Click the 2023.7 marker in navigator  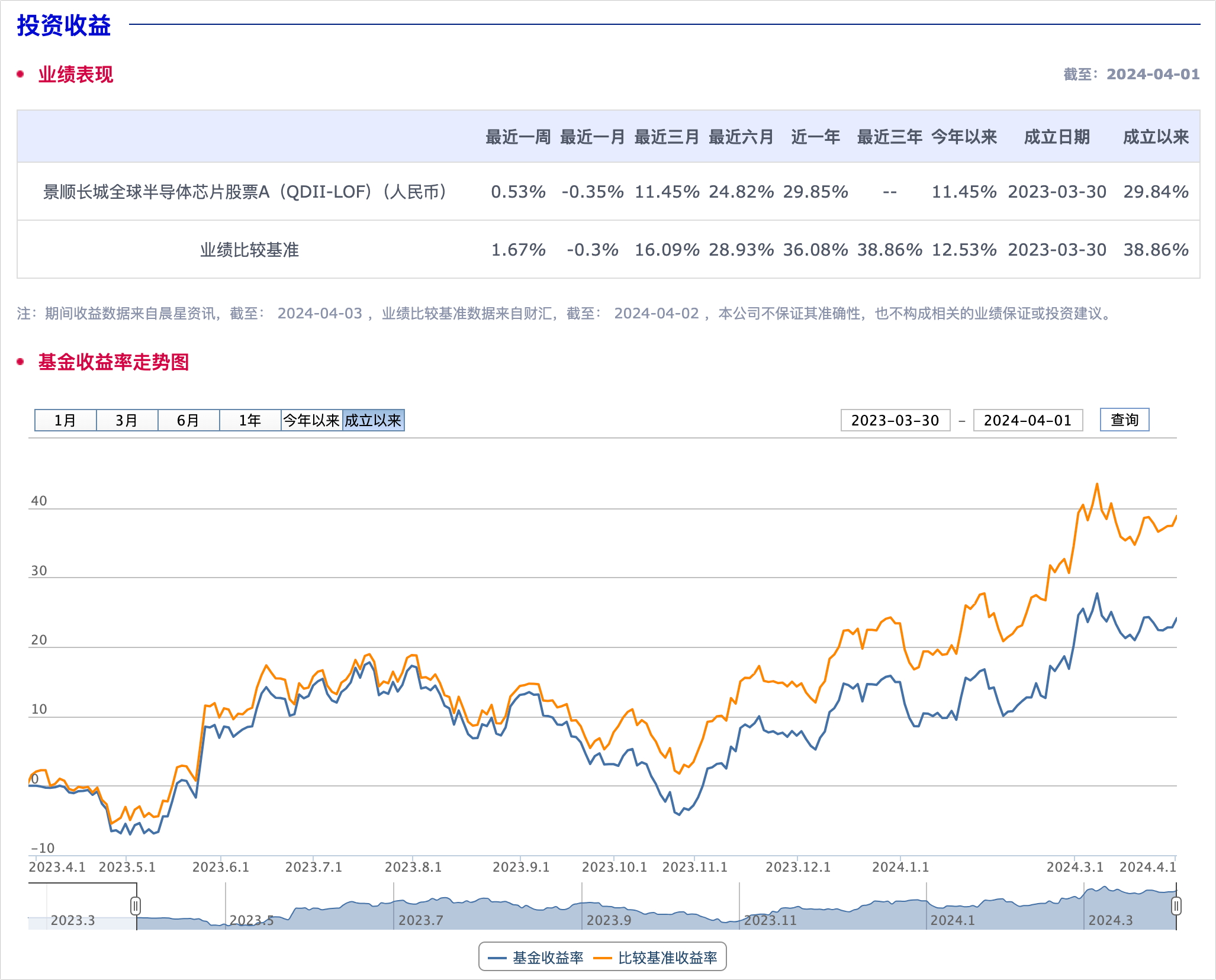420,920
